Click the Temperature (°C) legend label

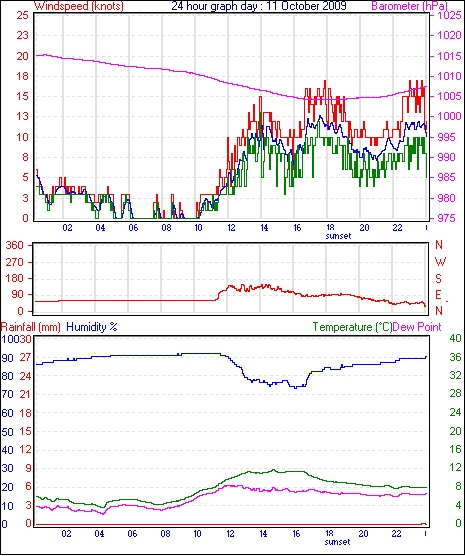[352, 327]
